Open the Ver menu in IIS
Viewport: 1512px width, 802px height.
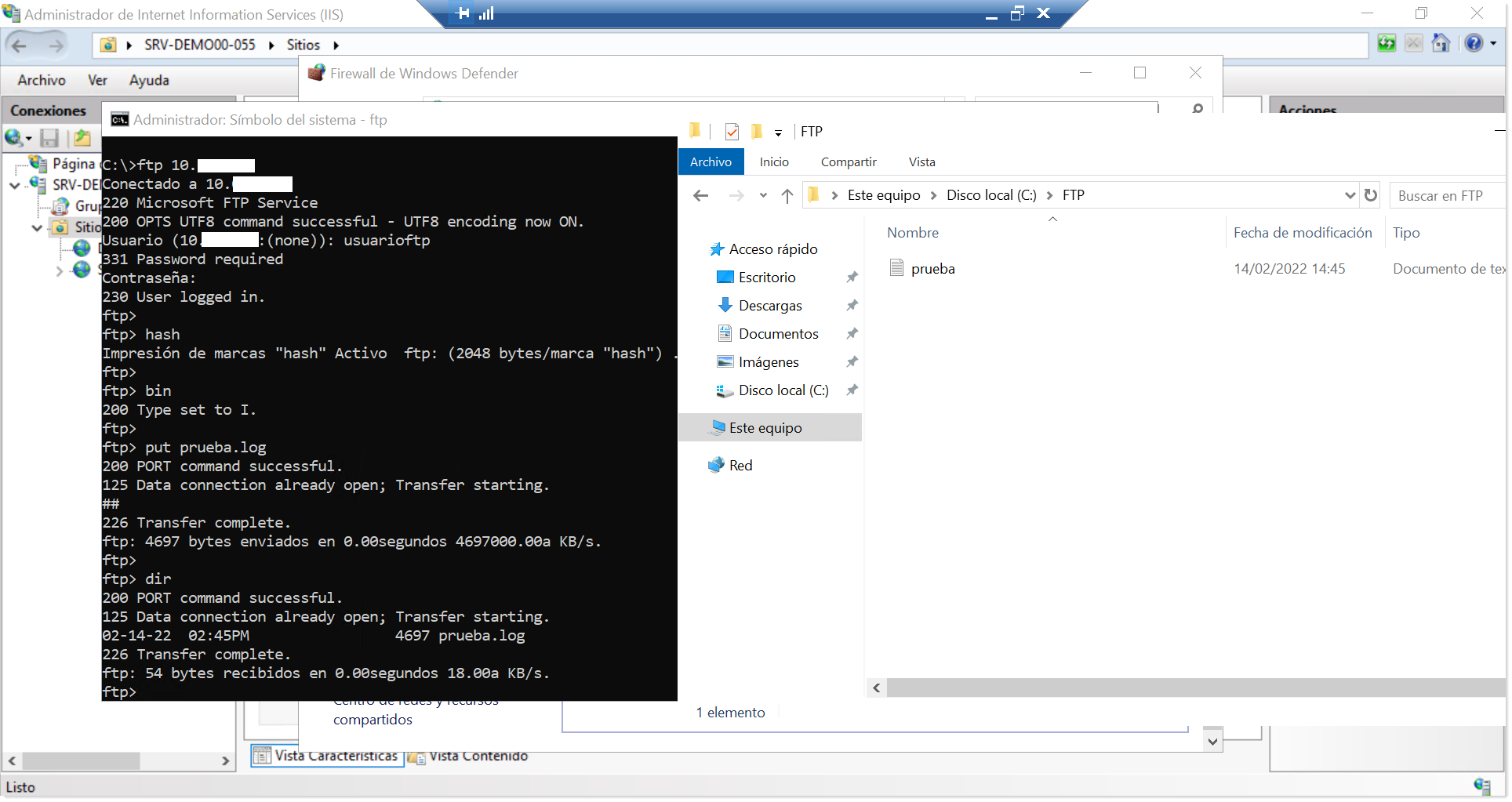pyautogui.click(x=97, y=80)
